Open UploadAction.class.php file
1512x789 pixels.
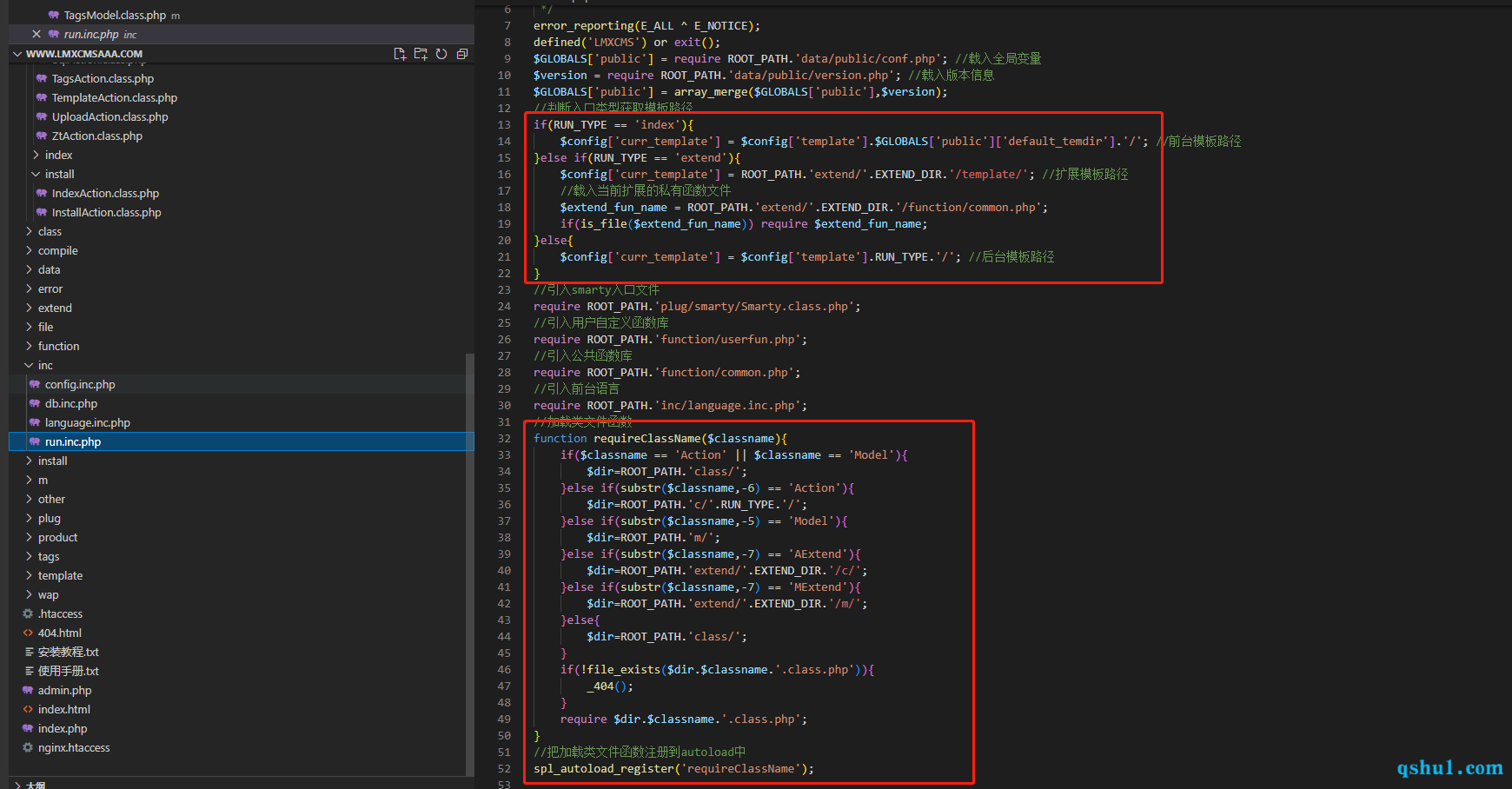pos(110,116)
